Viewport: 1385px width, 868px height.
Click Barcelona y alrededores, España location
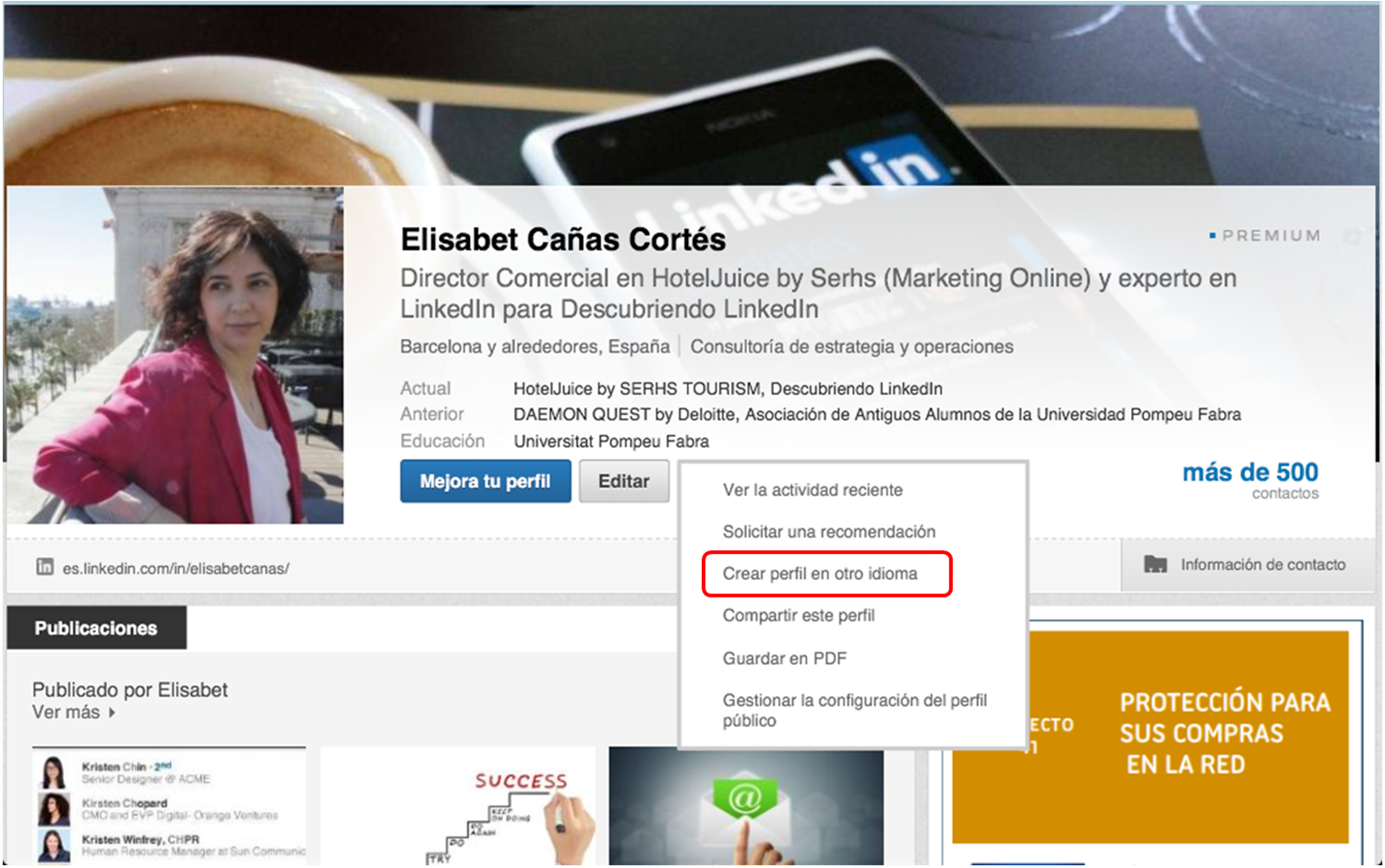pyautogui.click(x=535, y=346)
